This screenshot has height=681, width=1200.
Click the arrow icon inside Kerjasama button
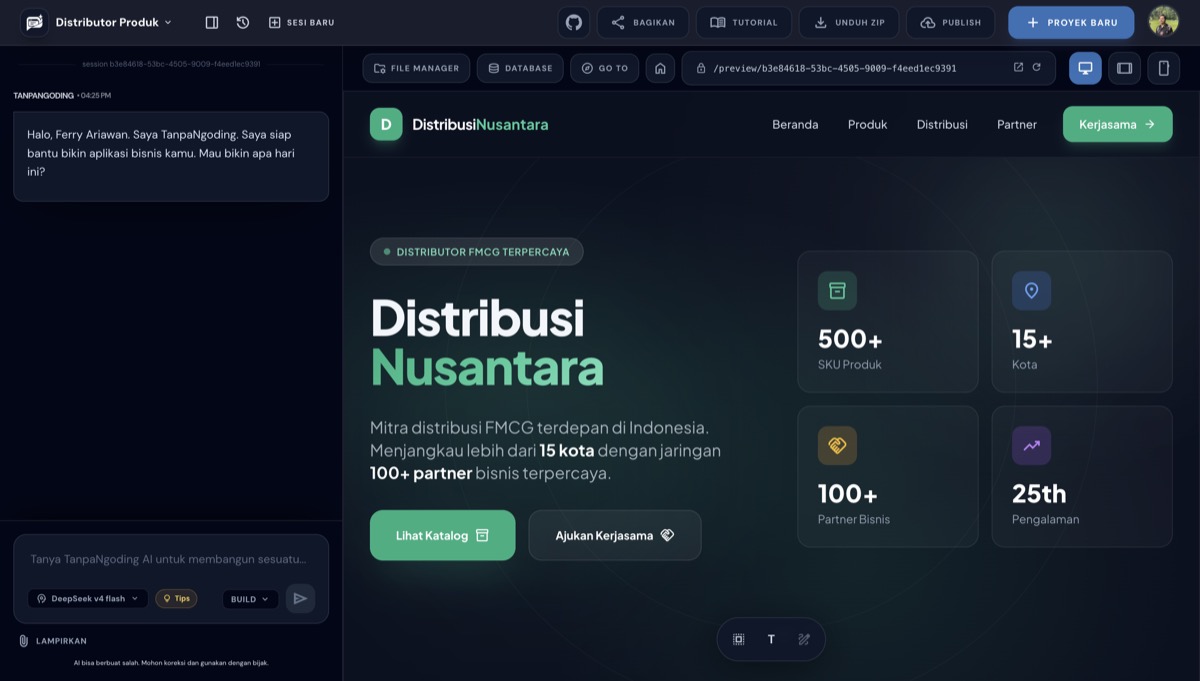click(x=1150, y=124)
